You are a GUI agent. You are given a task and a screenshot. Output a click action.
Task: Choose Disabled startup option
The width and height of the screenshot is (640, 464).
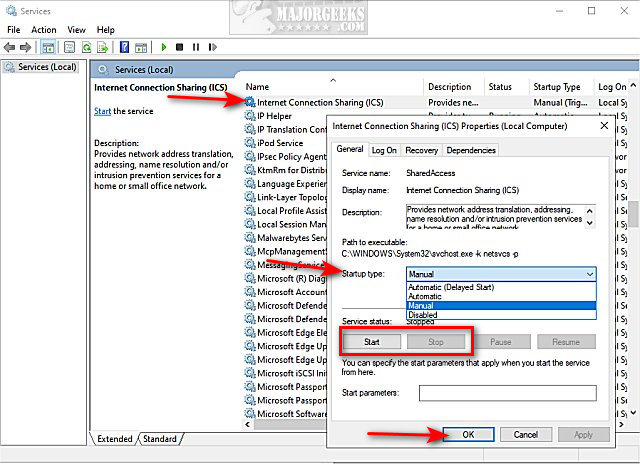point(501,315)
